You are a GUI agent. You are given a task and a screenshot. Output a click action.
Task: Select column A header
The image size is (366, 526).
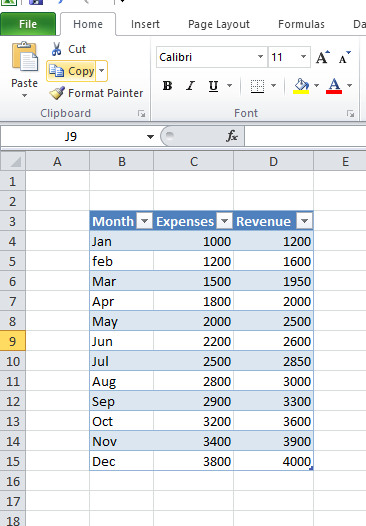pos(57,162)
